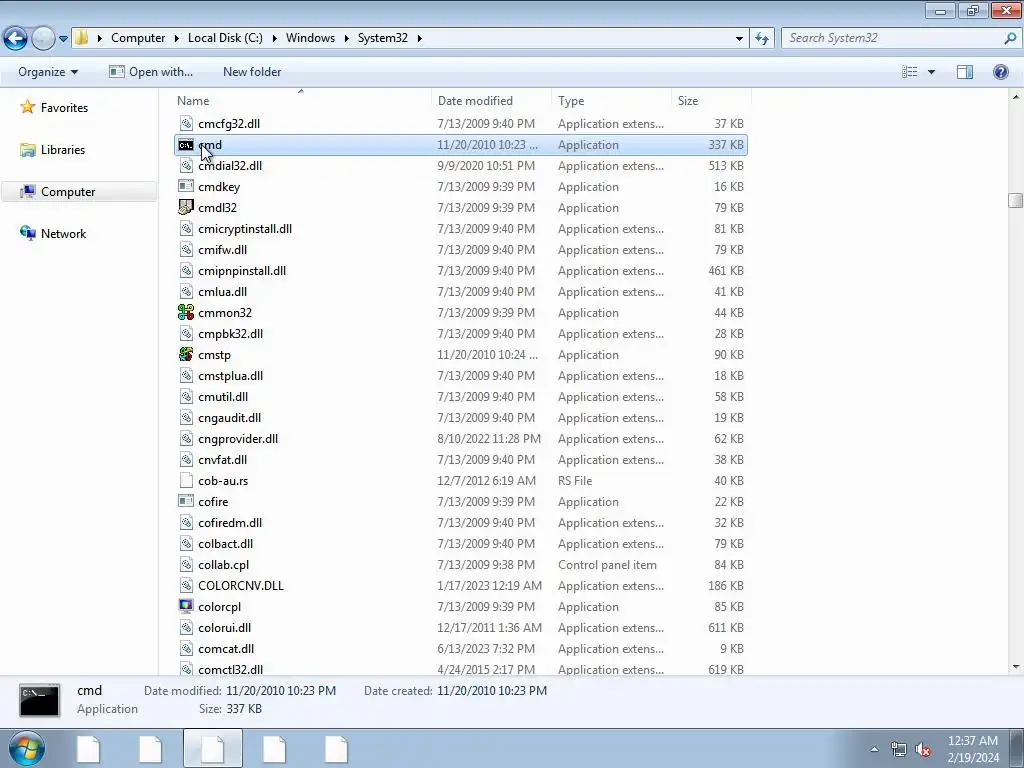Click the magnifier search icon
The image size is (1024, 768).
point(1010,38)
